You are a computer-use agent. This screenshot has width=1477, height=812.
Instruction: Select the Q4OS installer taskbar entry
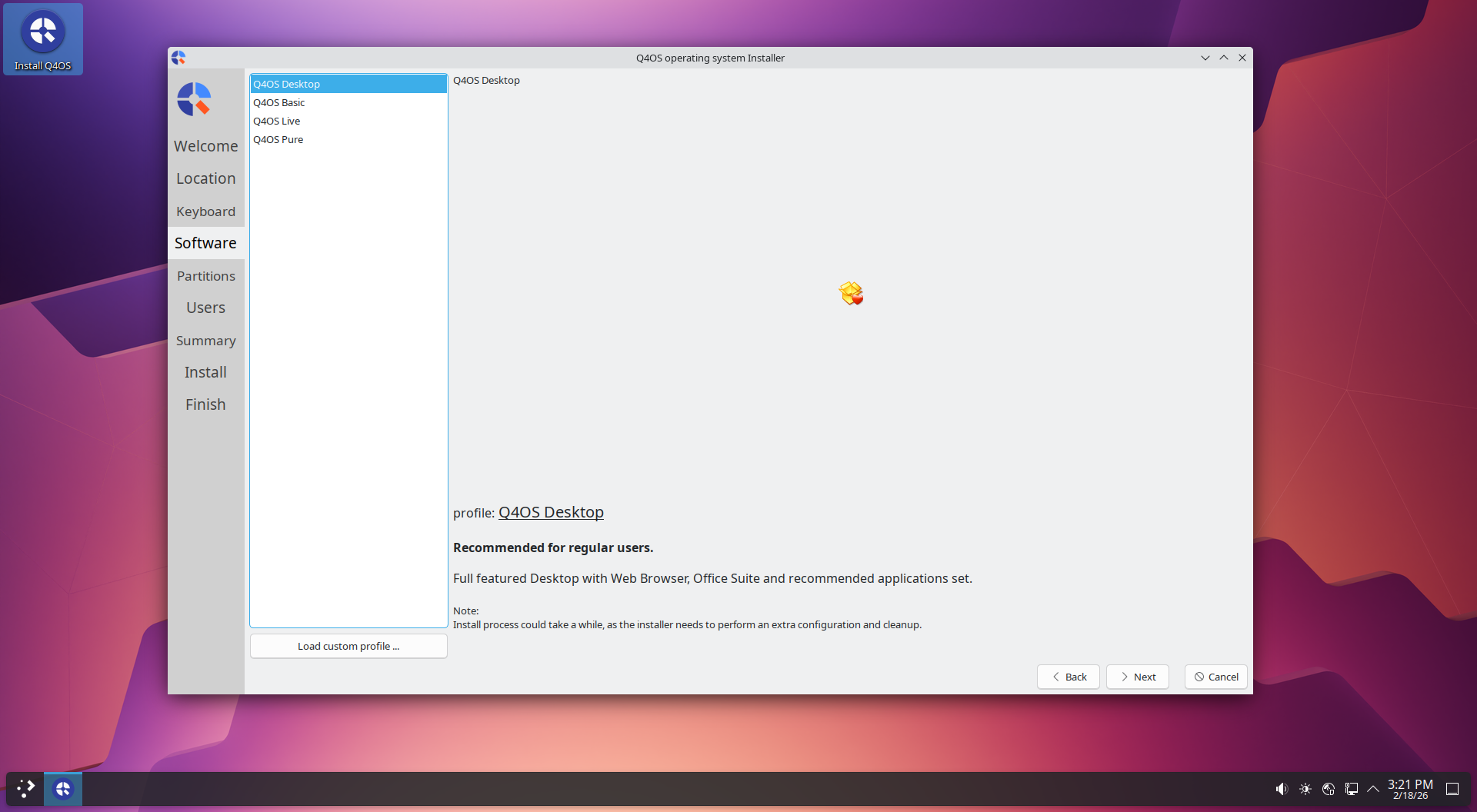tap(63, 788)
